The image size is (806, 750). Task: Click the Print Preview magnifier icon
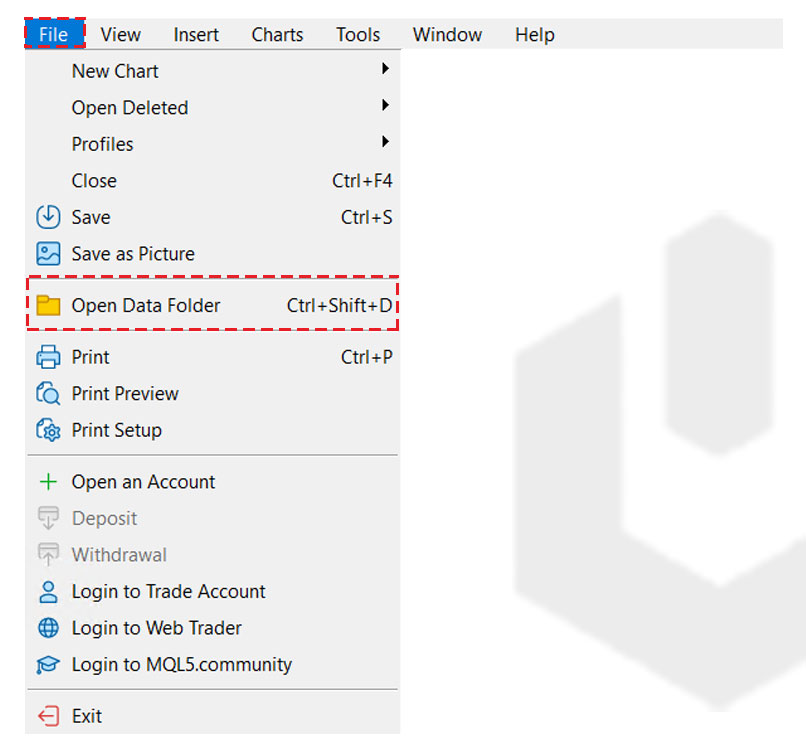pos(48,394)
